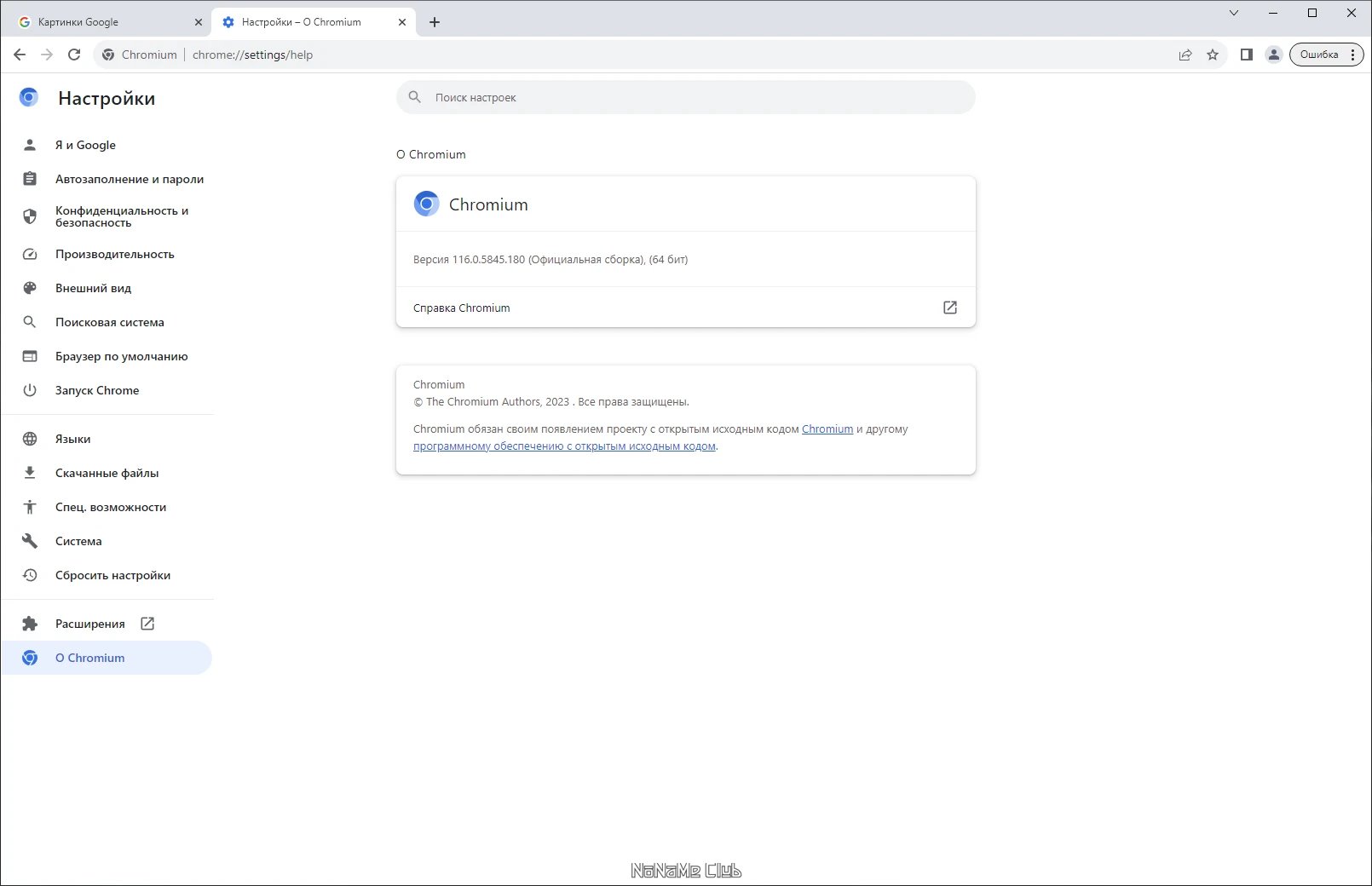
Task: Go to Поисковая система settings
Action: (x=107, y=322)
